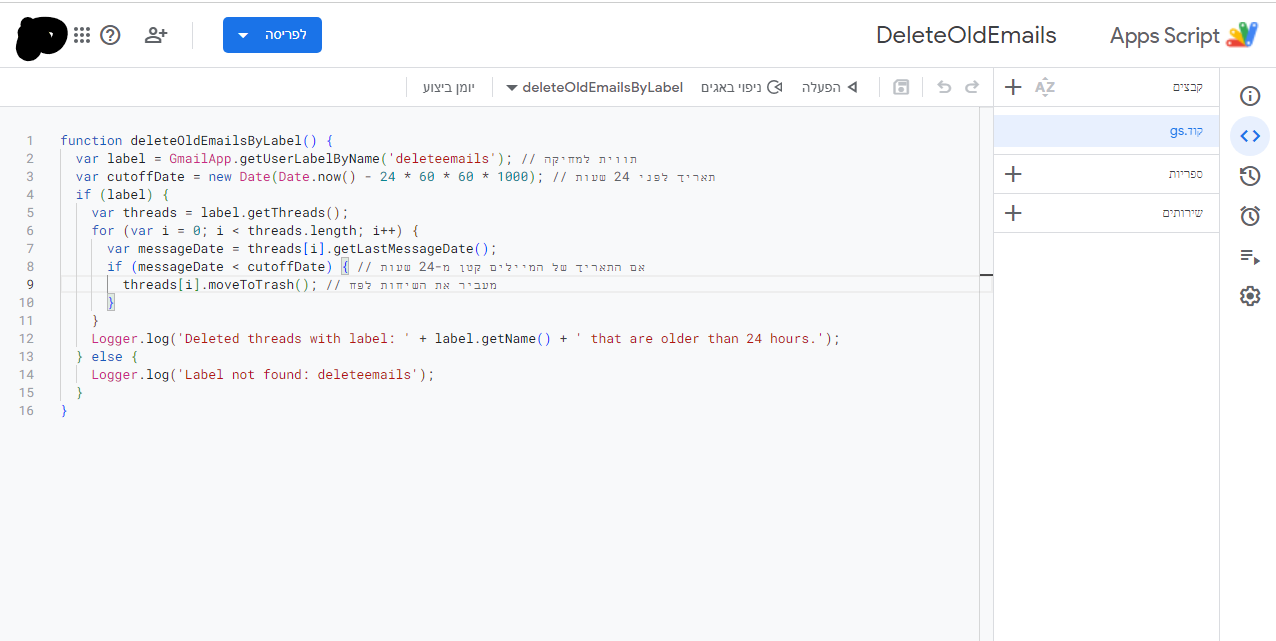
Task: Open the Triggers alarm clock icon
Action: point(1249,216)
